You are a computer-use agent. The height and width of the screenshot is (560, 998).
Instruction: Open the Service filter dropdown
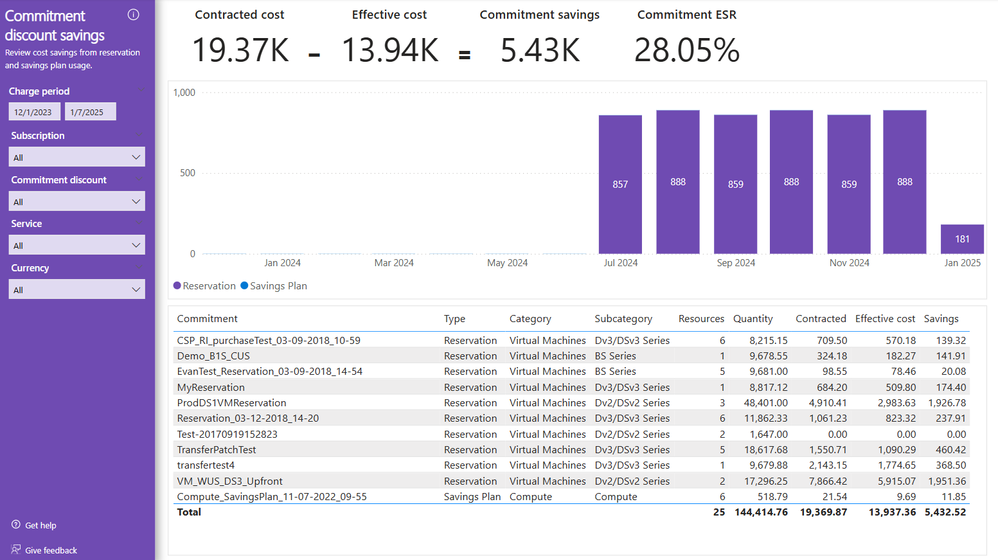click(x=77, y=245)
